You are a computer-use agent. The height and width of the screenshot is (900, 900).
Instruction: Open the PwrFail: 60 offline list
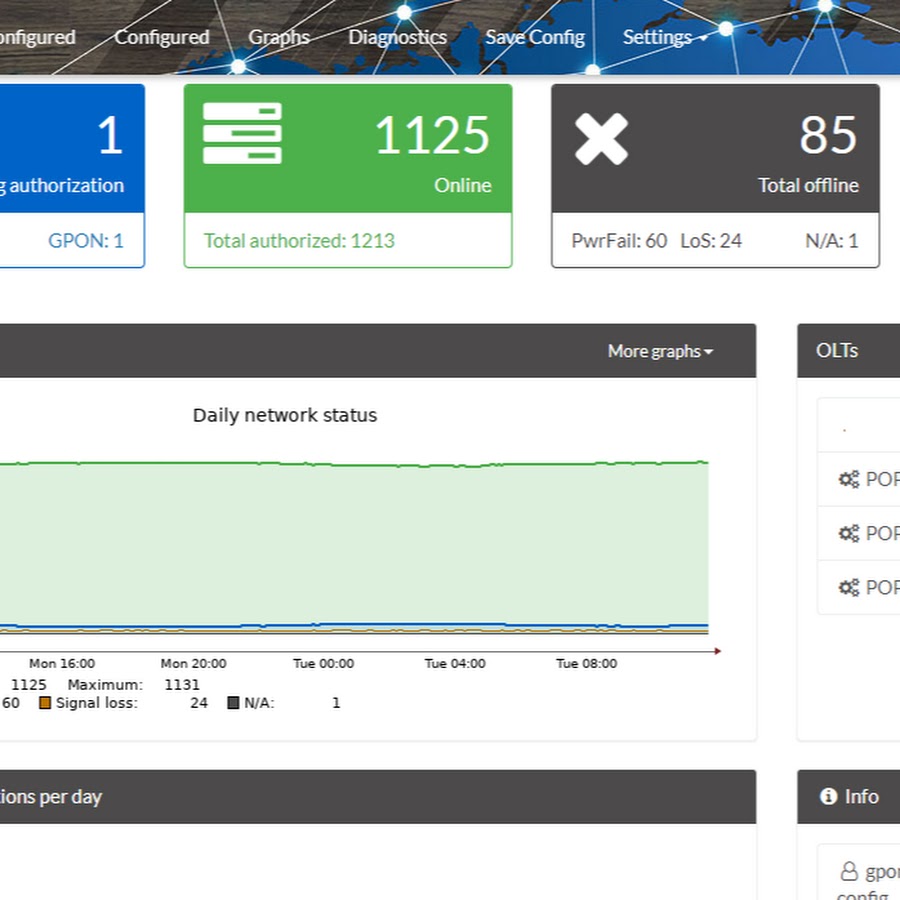[x=619, y=240]
